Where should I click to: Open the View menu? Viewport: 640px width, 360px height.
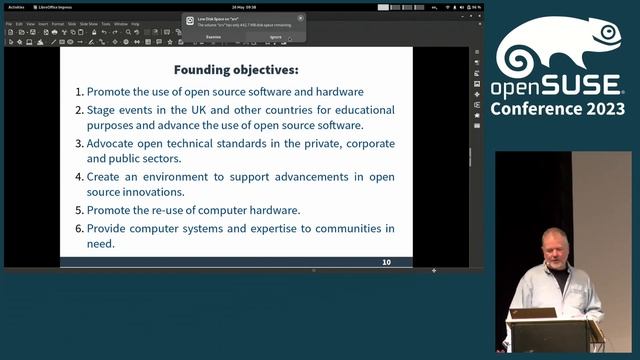[31, 24]
